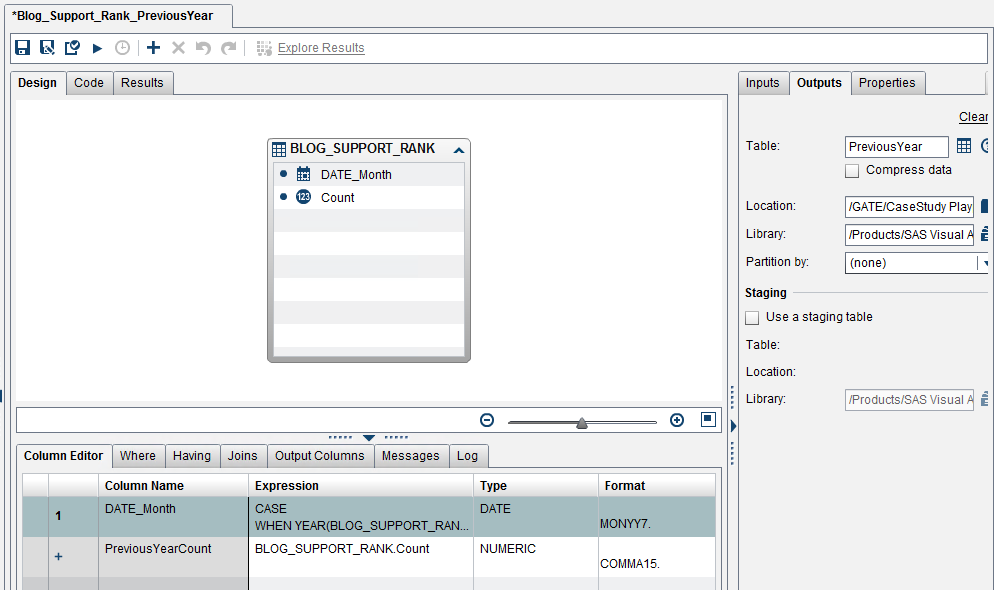This screenshot has width=994, height=590.
Task: Toggle the Compress data checkbox
Action: pos(852,170)
